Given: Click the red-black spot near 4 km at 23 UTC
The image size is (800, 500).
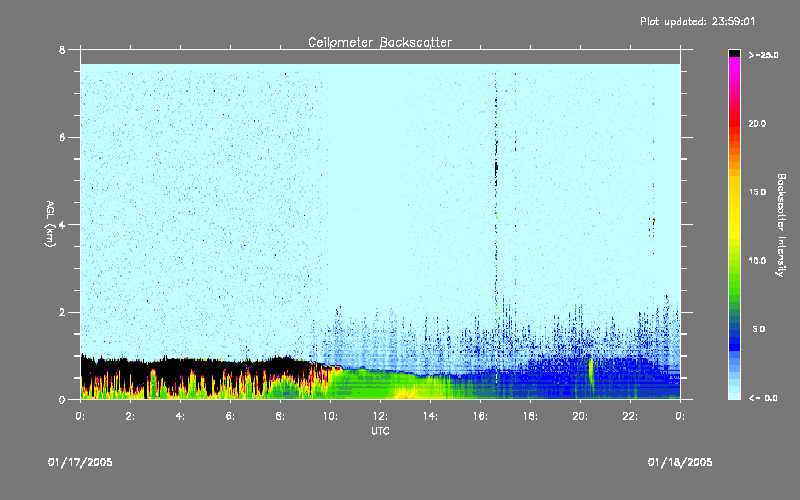Looking at the screenshot, I should [x=653, y=221].
